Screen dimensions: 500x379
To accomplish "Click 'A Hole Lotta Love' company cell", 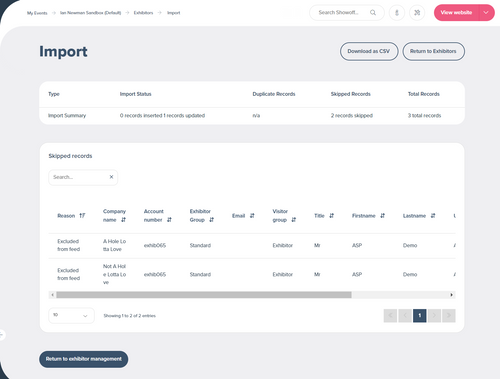I will [114, 245].
